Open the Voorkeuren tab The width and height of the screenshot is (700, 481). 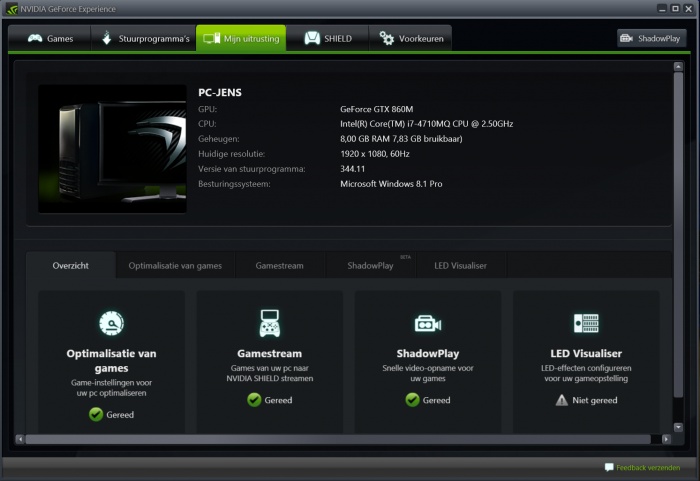coord(410,38)
